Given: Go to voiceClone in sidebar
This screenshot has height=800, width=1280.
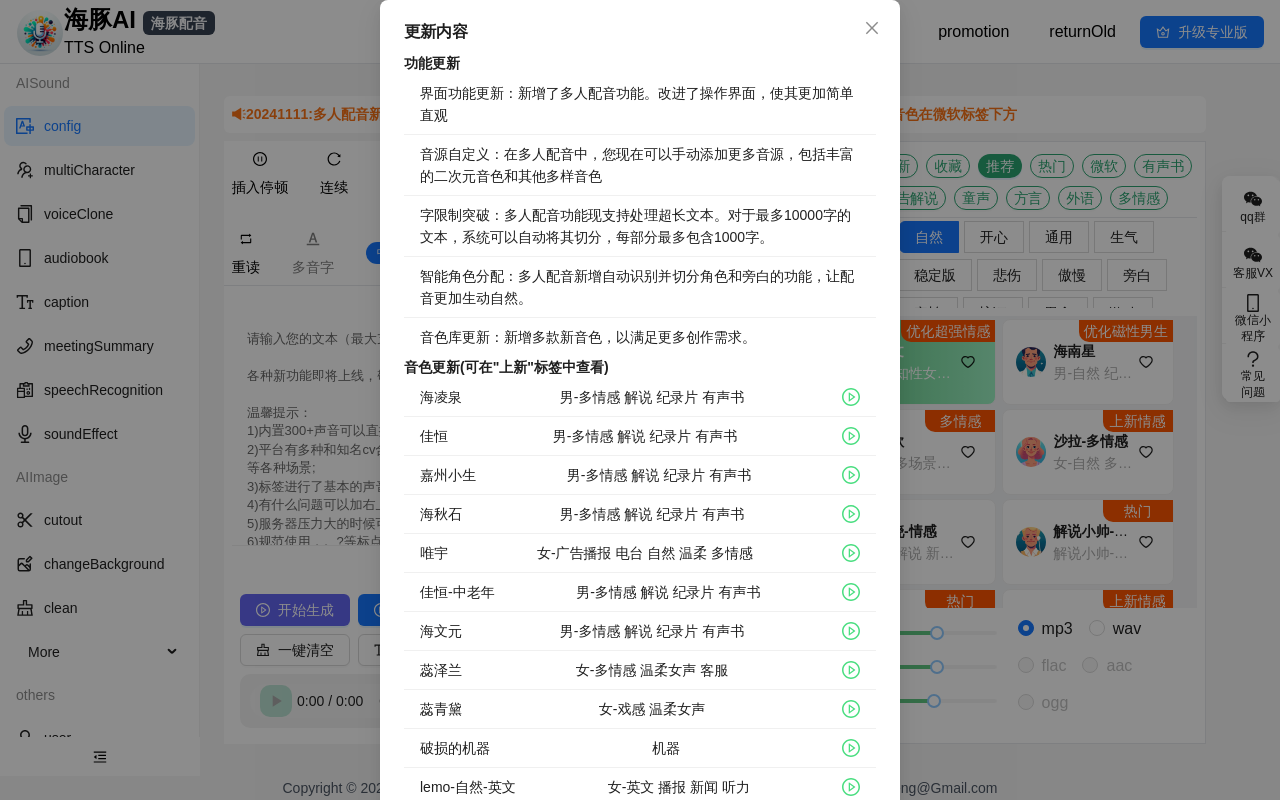Looking at the screenshot, I should point(78,214).
